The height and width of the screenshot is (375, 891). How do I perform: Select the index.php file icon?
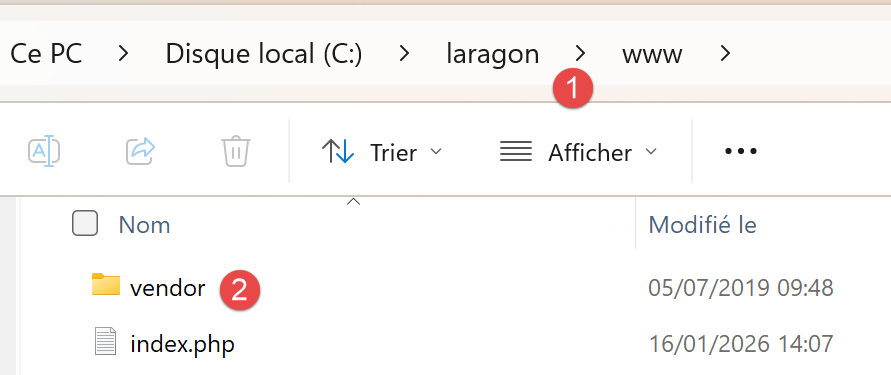pyautogui.click(x=105, y=343)
